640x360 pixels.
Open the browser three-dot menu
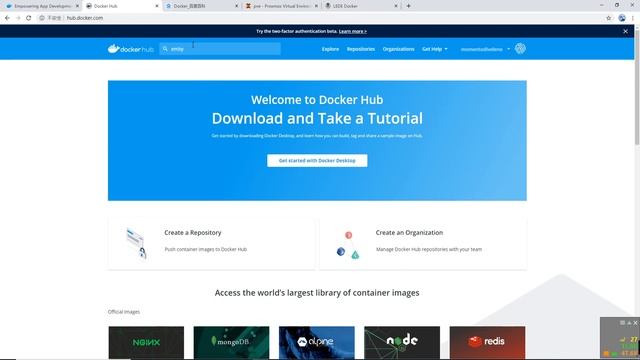click(x=633, y=18)
